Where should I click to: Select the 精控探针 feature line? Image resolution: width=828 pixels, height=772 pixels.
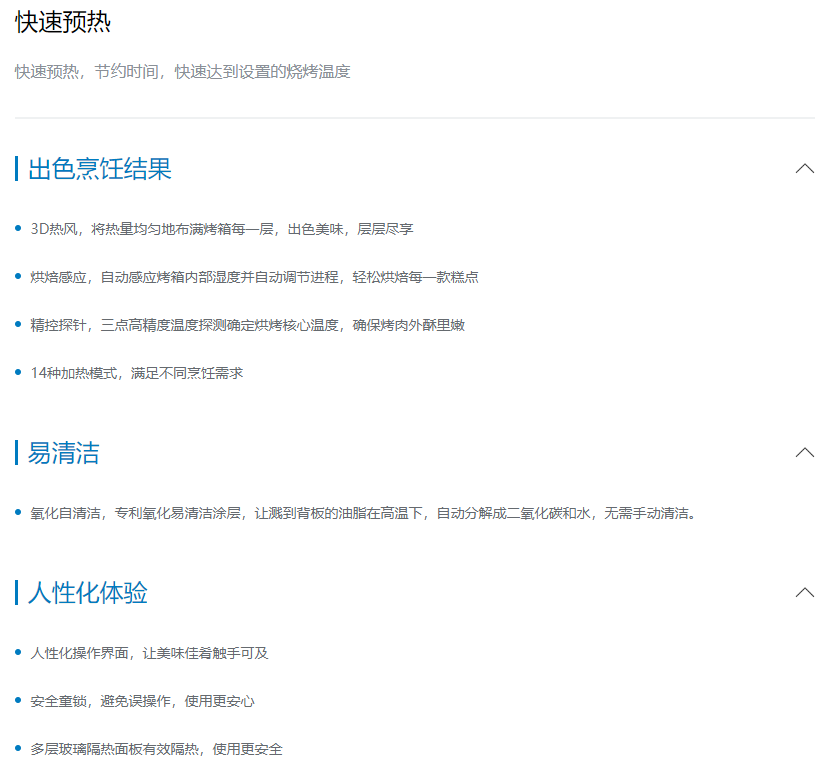tap(247, 325)
